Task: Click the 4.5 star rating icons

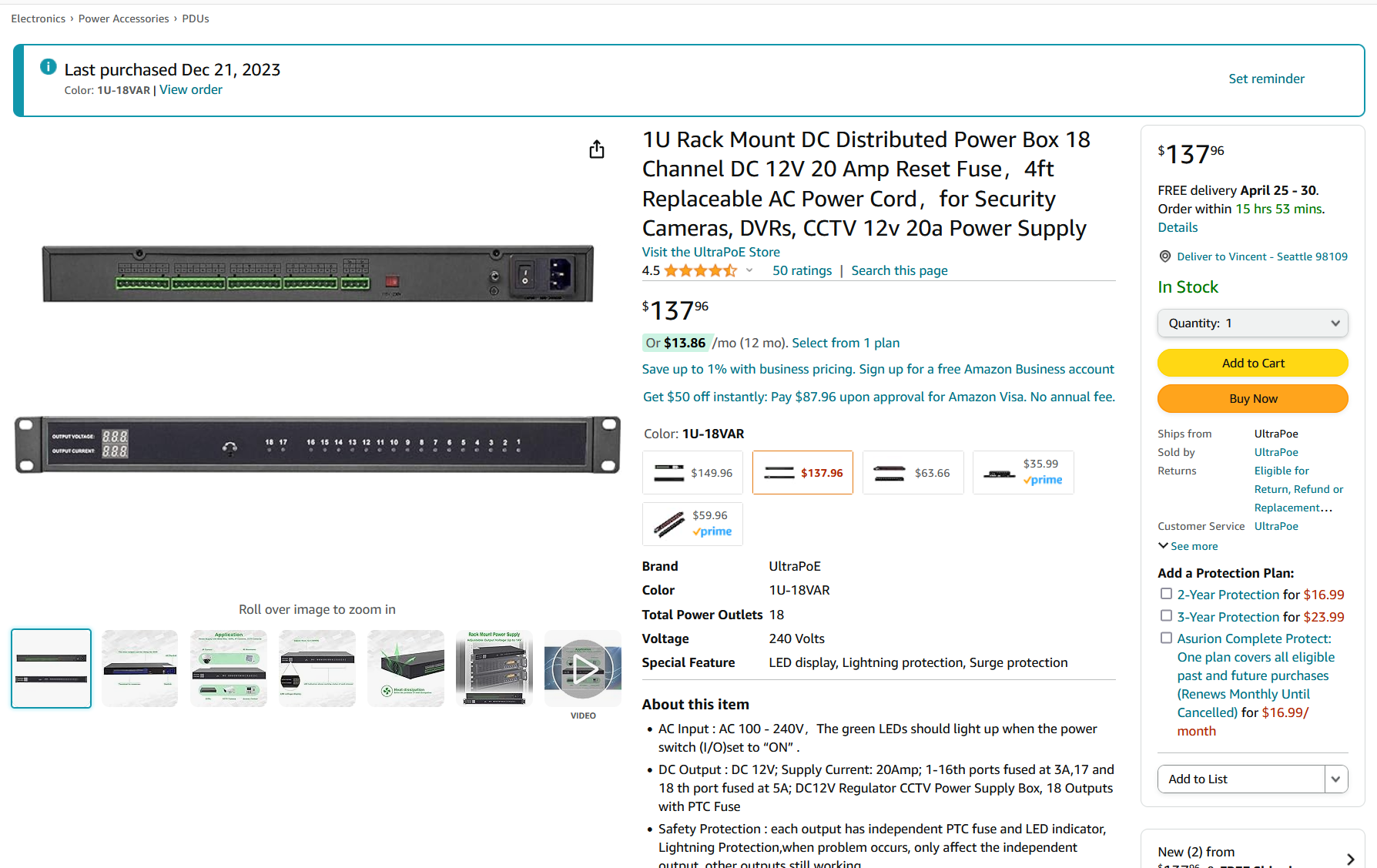Action: click(x=700, y=270)
